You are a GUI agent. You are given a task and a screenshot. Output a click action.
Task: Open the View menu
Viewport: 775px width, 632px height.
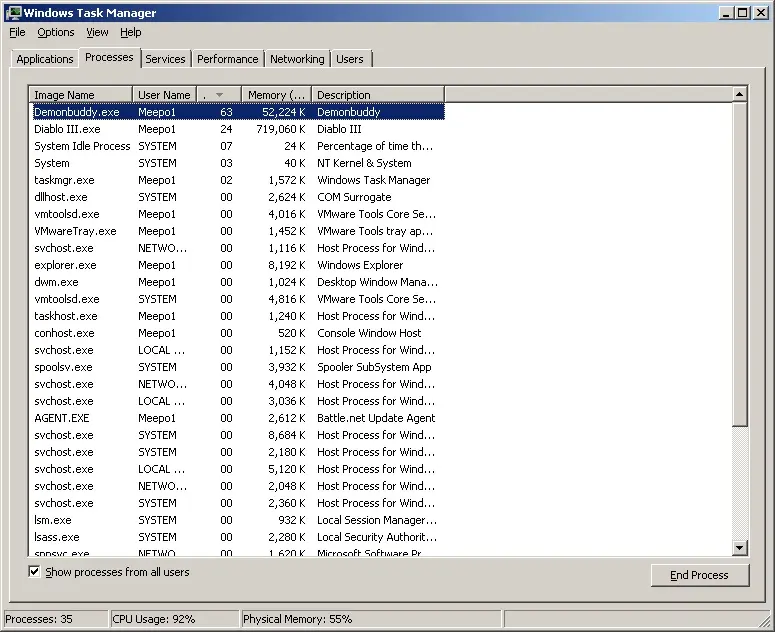coord(97,32)
